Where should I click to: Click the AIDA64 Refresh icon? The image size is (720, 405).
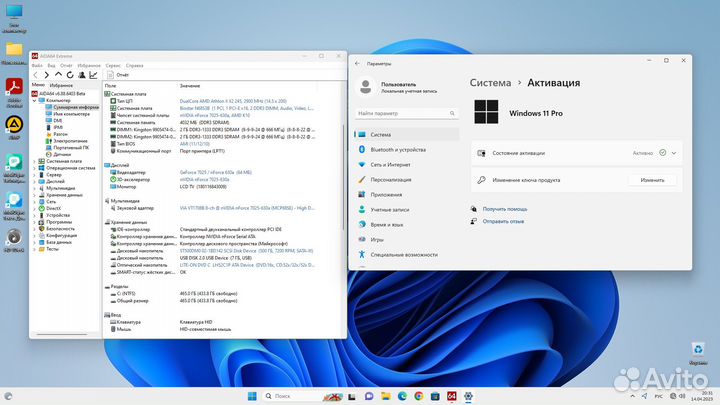[x=70, y=75]
